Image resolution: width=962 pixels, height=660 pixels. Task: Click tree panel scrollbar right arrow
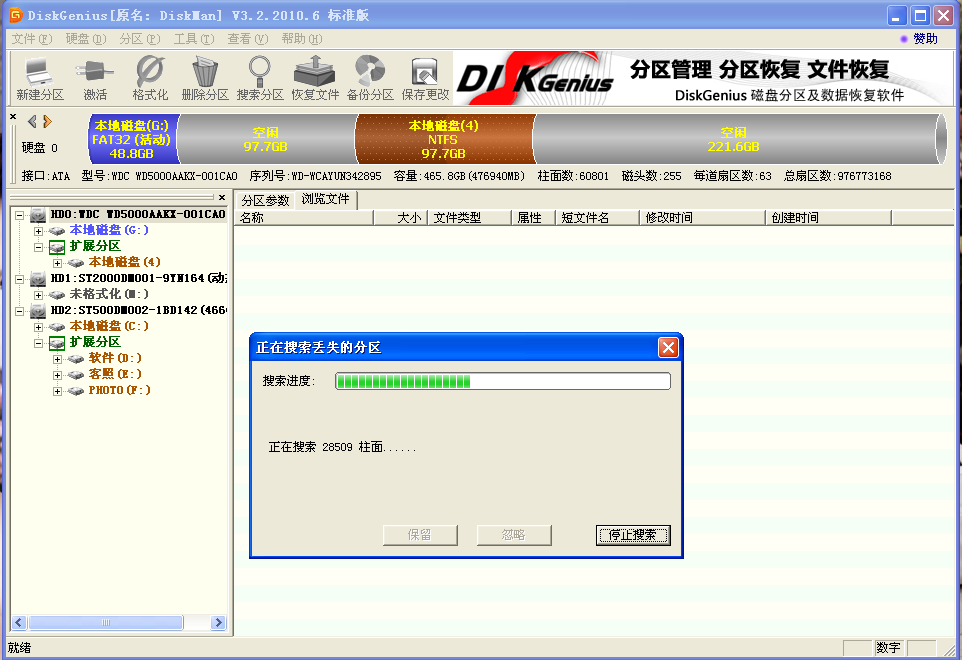[x=218, y=623]
